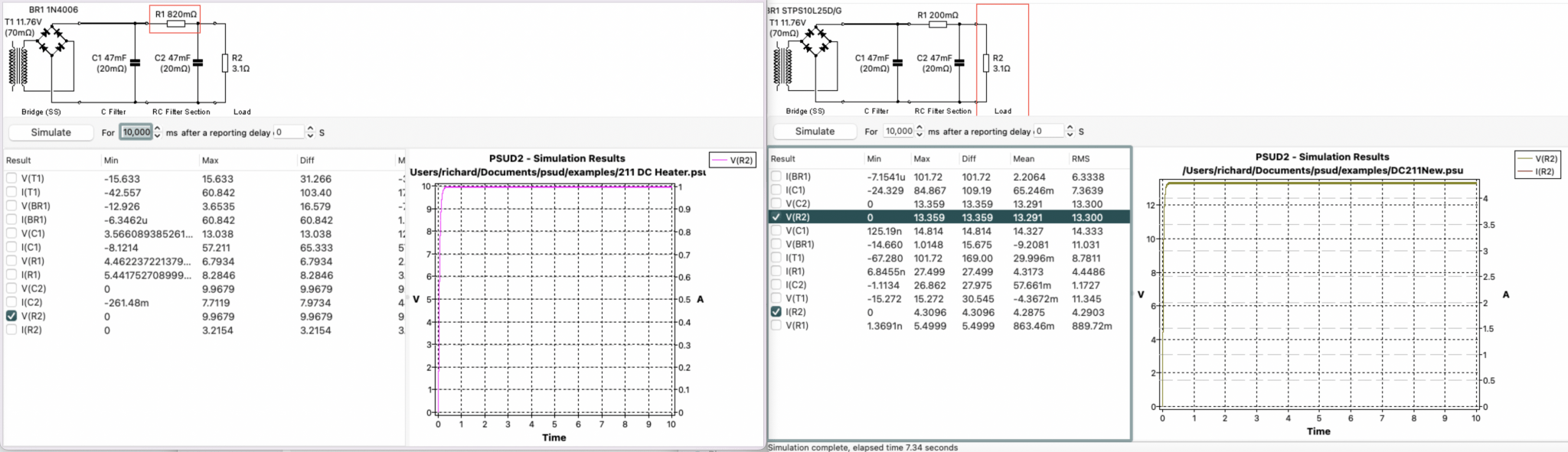Screen dimensions: 1568x452
Task: Select capacitor C1 in the DC211New circuit
Action: click(x=897, y=63)
